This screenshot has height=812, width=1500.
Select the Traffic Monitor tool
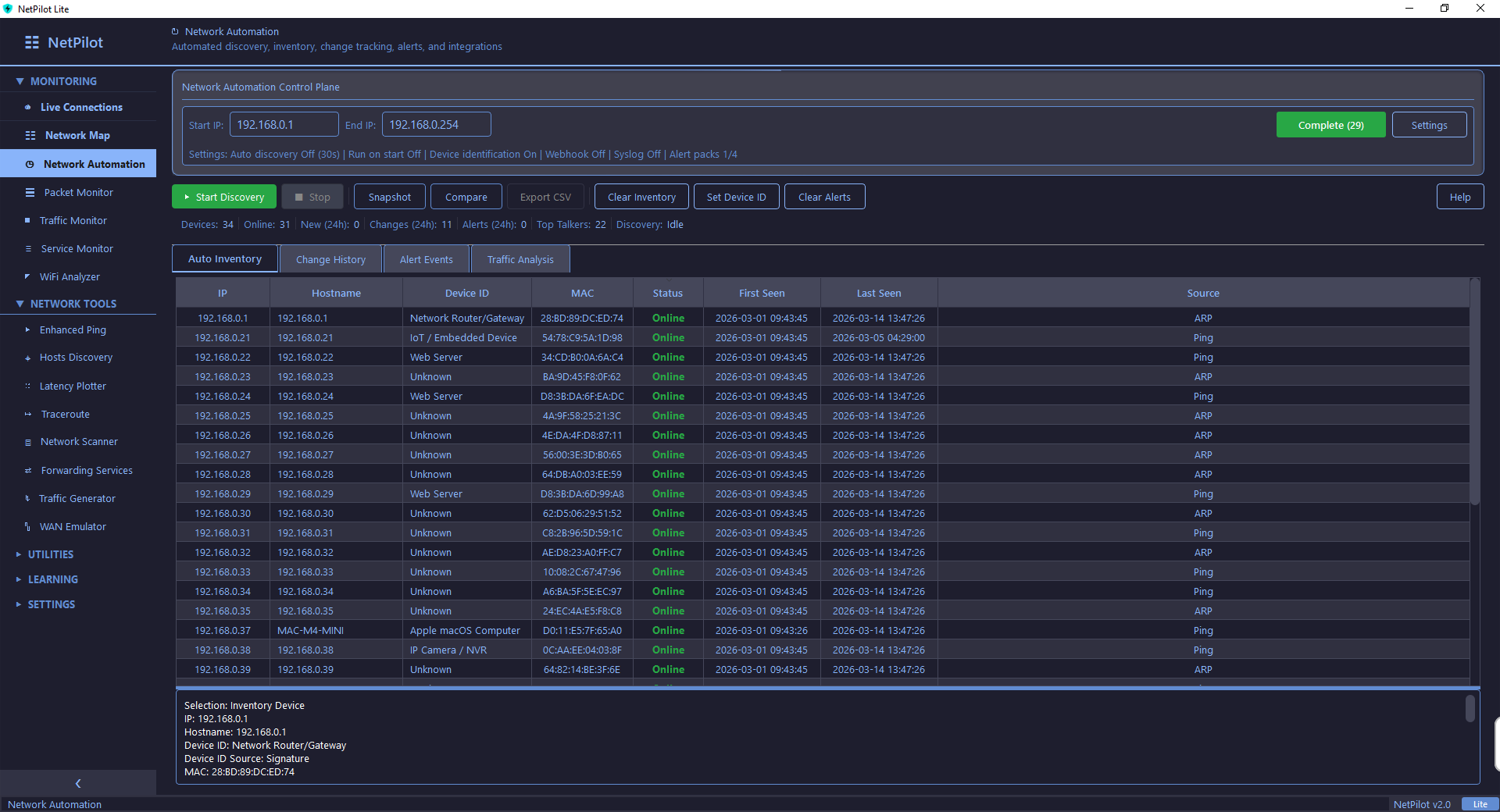tap(72, 220)
